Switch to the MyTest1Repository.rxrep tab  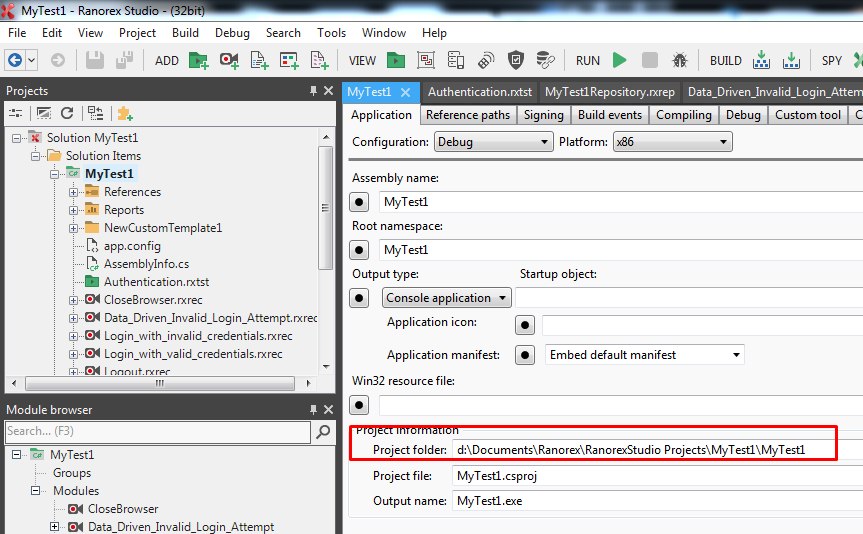(x=610, y=92)
